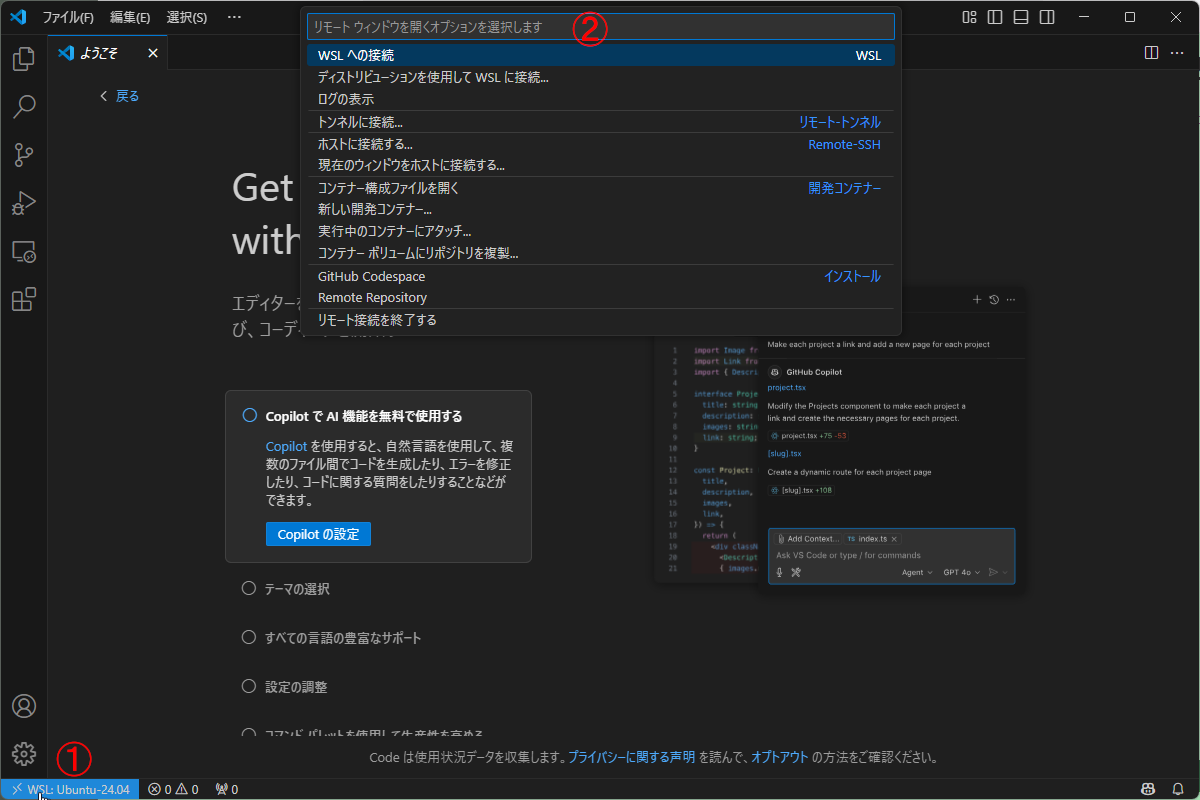Open the Remote Explorer view
The width and height of the screenshot is (1200, 800).
(24, 251)
